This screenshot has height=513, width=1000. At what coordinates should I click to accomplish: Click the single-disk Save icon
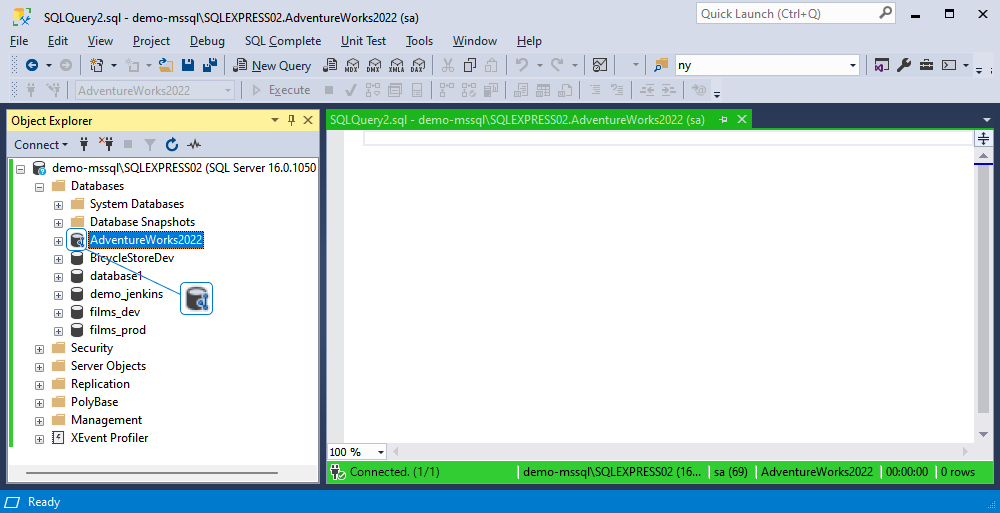coord(188,65)
